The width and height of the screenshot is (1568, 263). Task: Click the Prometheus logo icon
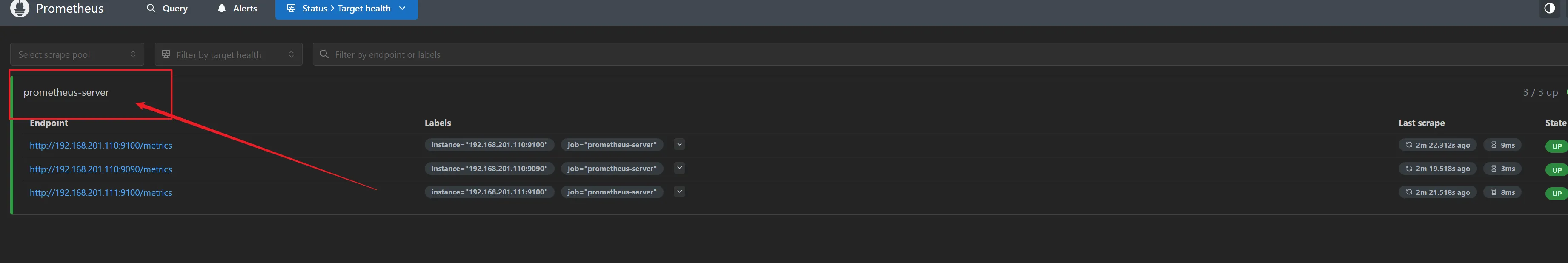[x=20, y=8]
